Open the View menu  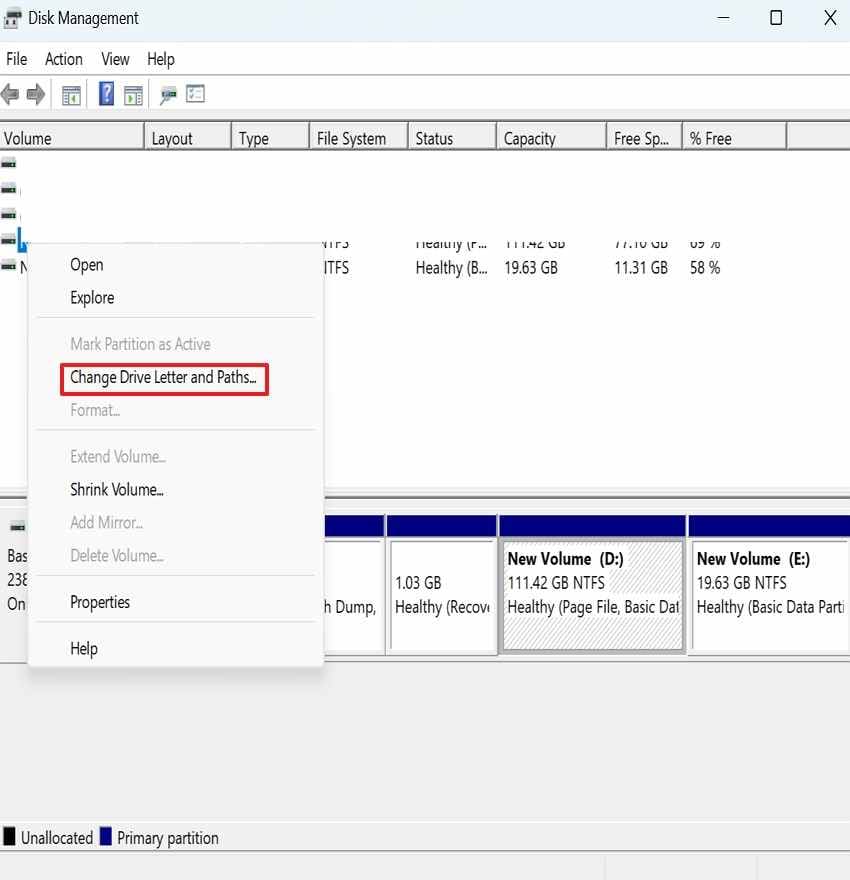point(115,59)
